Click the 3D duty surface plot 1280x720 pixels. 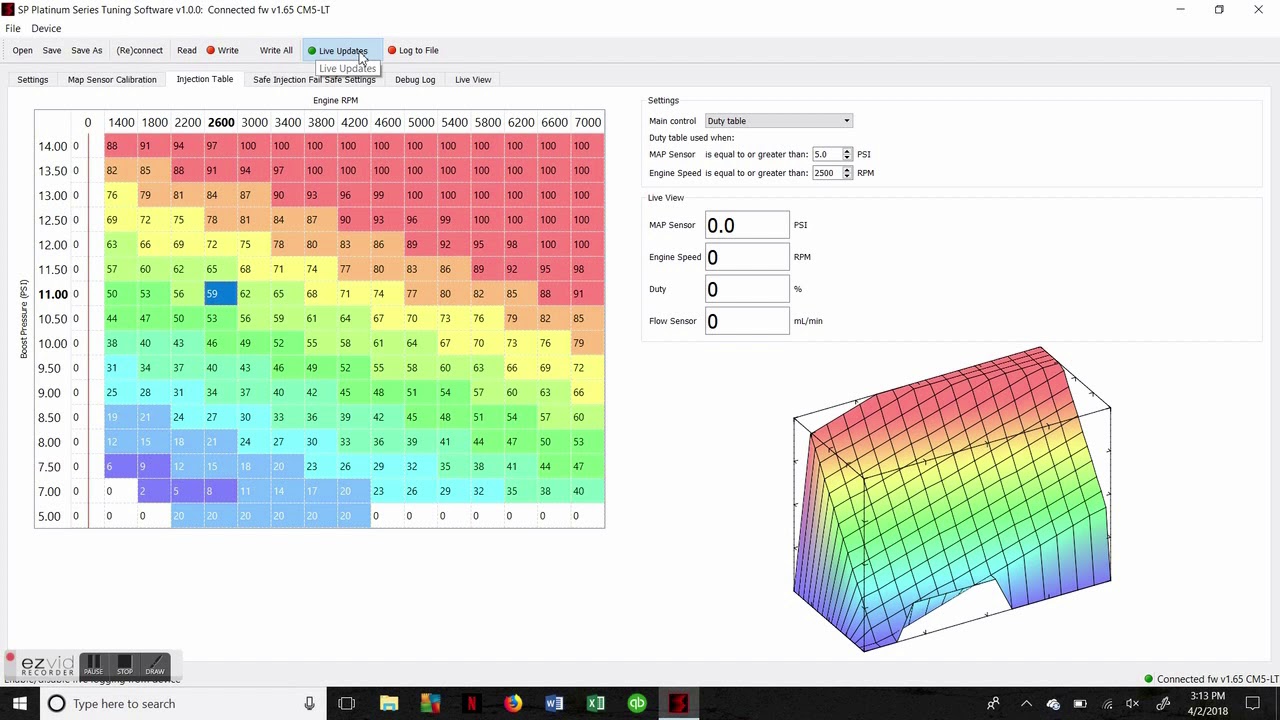pos(951,499)
